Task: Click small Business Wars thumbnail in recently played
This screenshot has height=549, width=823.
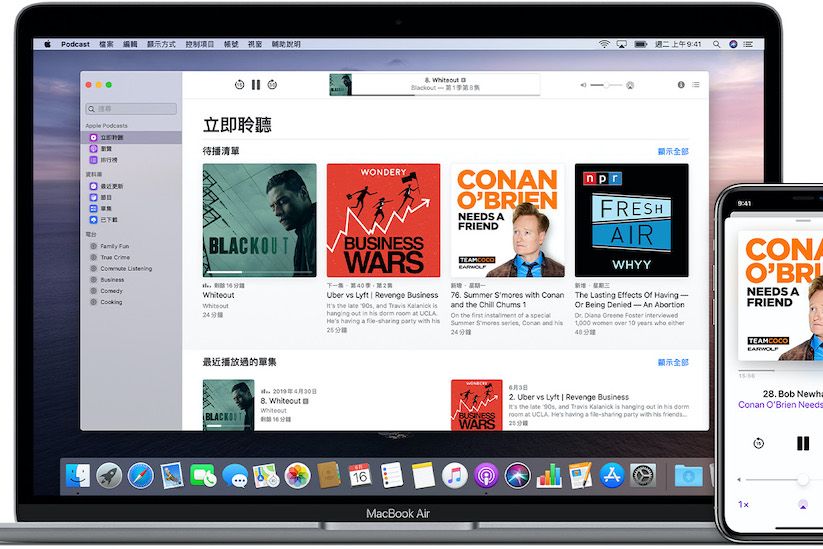Action: pyautogui.click(x=477, y=405)
